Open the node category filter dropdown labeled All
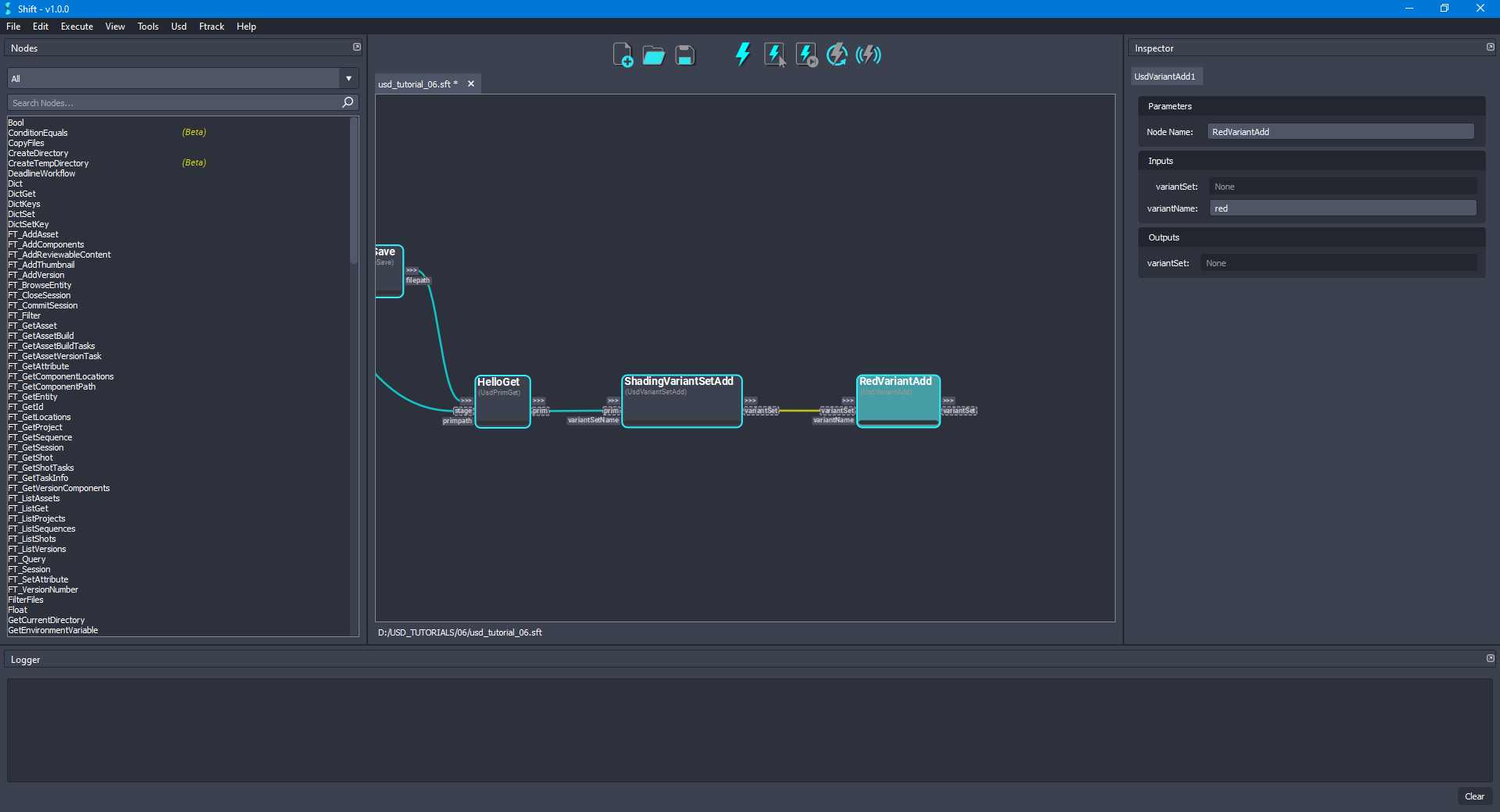1500x812 pixels. coord(348,78)
